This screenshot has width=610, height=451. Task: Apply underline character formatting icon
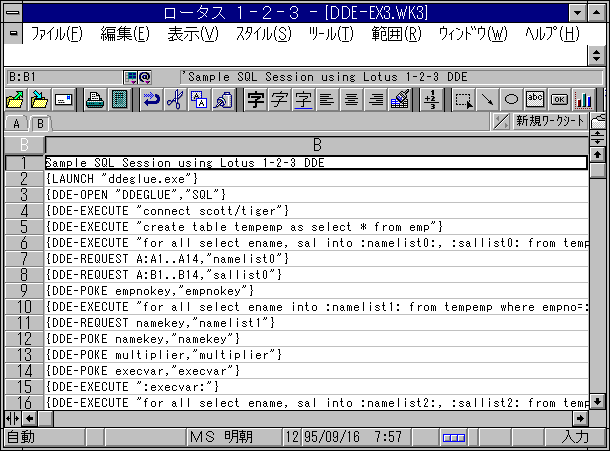point(303,100)
